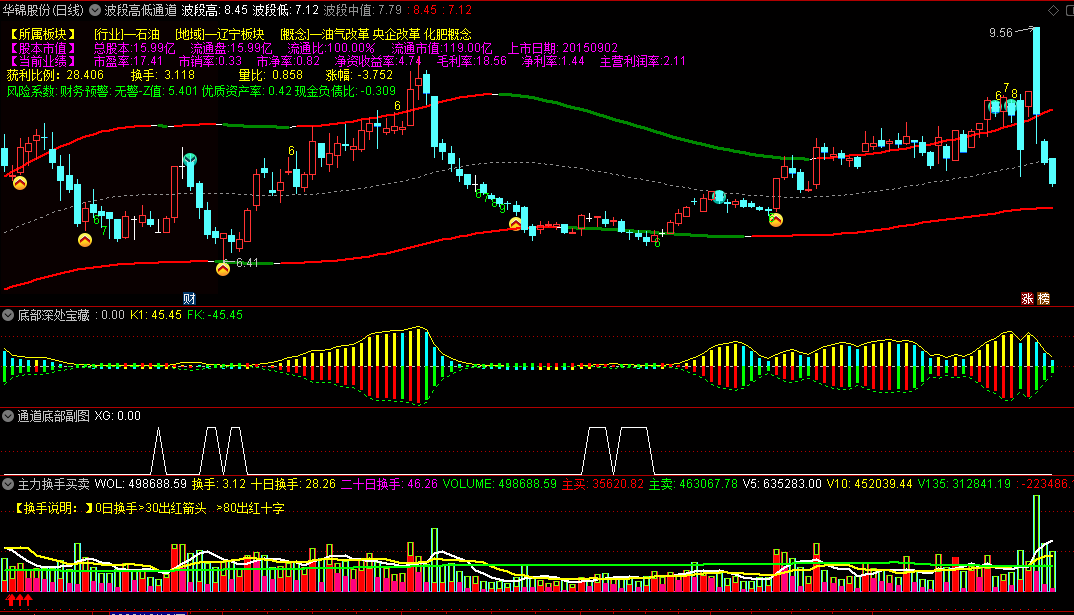The image size is (1074, 615).
Task: Click 十日换手: 28.26 value
Action: (293, 484)
